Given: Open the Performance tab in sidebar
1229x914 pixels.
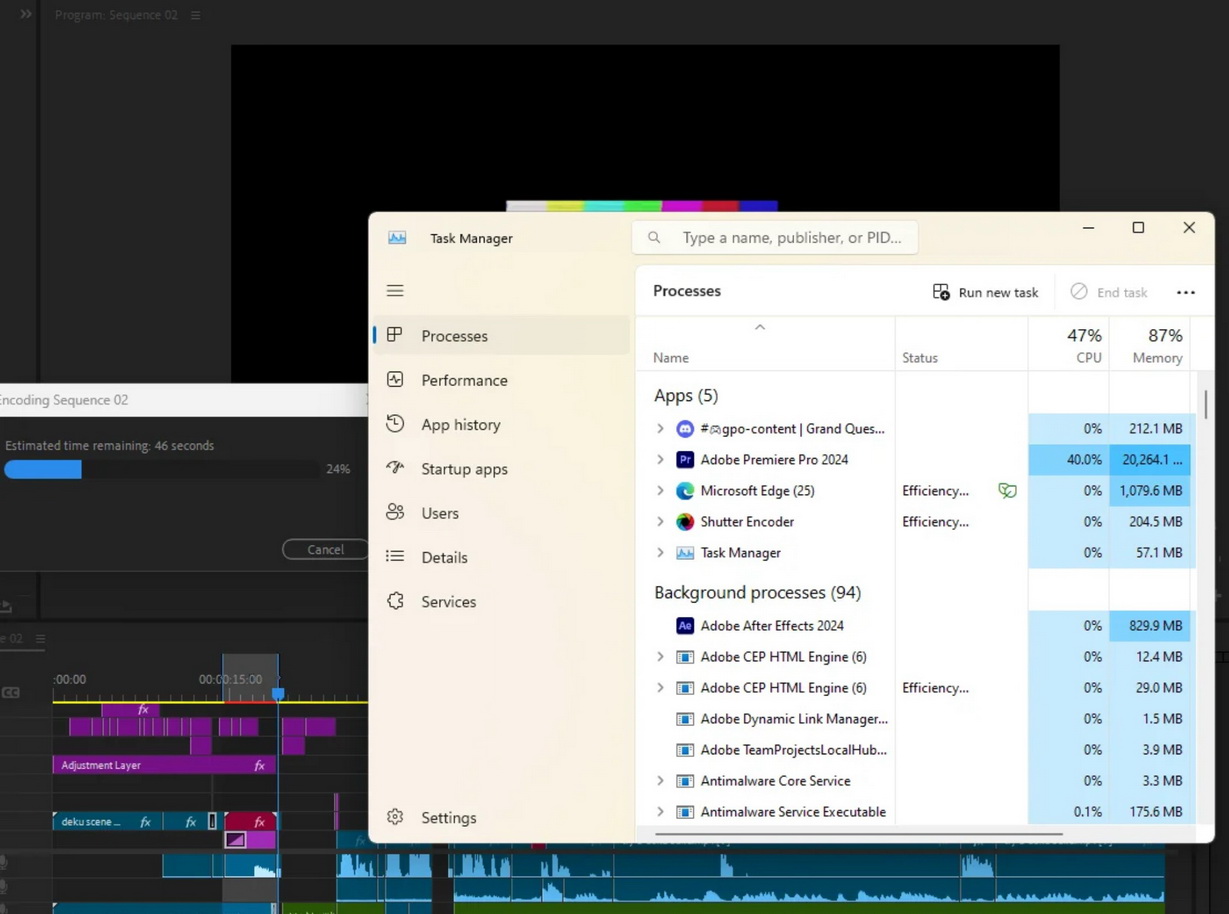Looking at the screenshot, I should (x=464, y=380).
